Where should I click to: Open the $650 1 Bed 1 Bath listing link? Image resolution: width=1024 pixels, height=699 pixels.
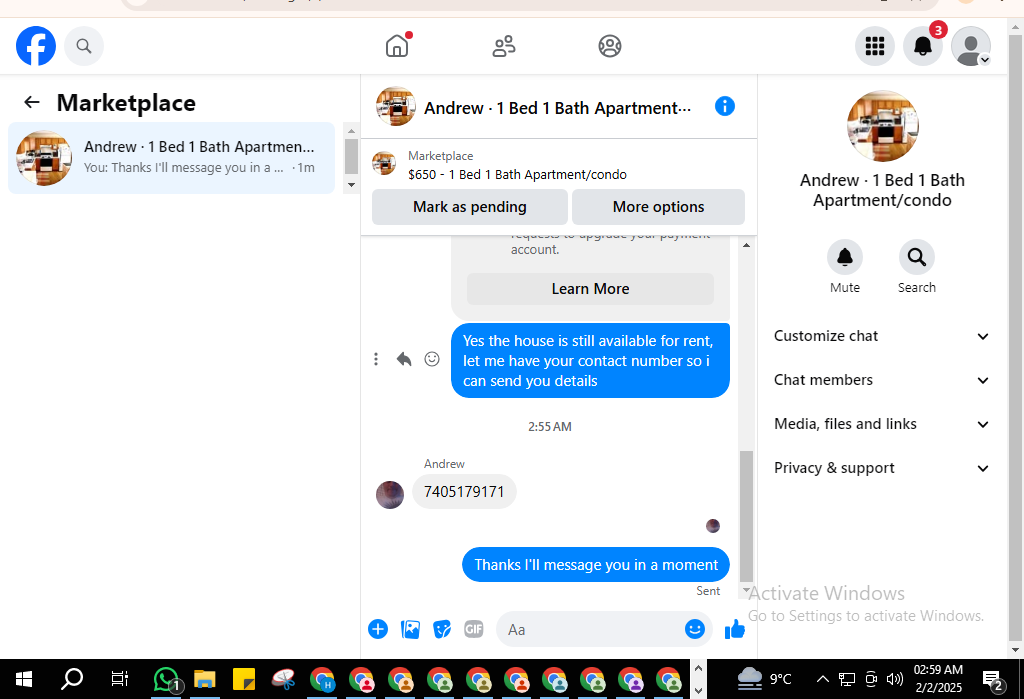coord(517,174)
